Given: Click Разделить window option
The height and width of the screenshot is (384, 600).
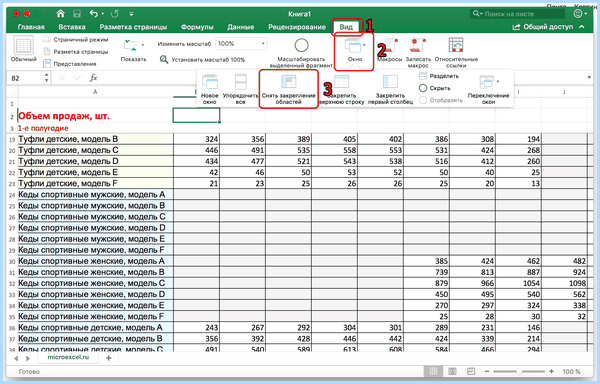Looking at the screenshot, I should [439, 76].
